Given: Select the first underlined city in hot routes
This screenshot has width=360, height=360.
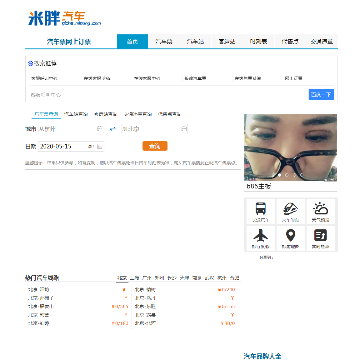Looking at the screenshot, I should click(x=122, y=278).
